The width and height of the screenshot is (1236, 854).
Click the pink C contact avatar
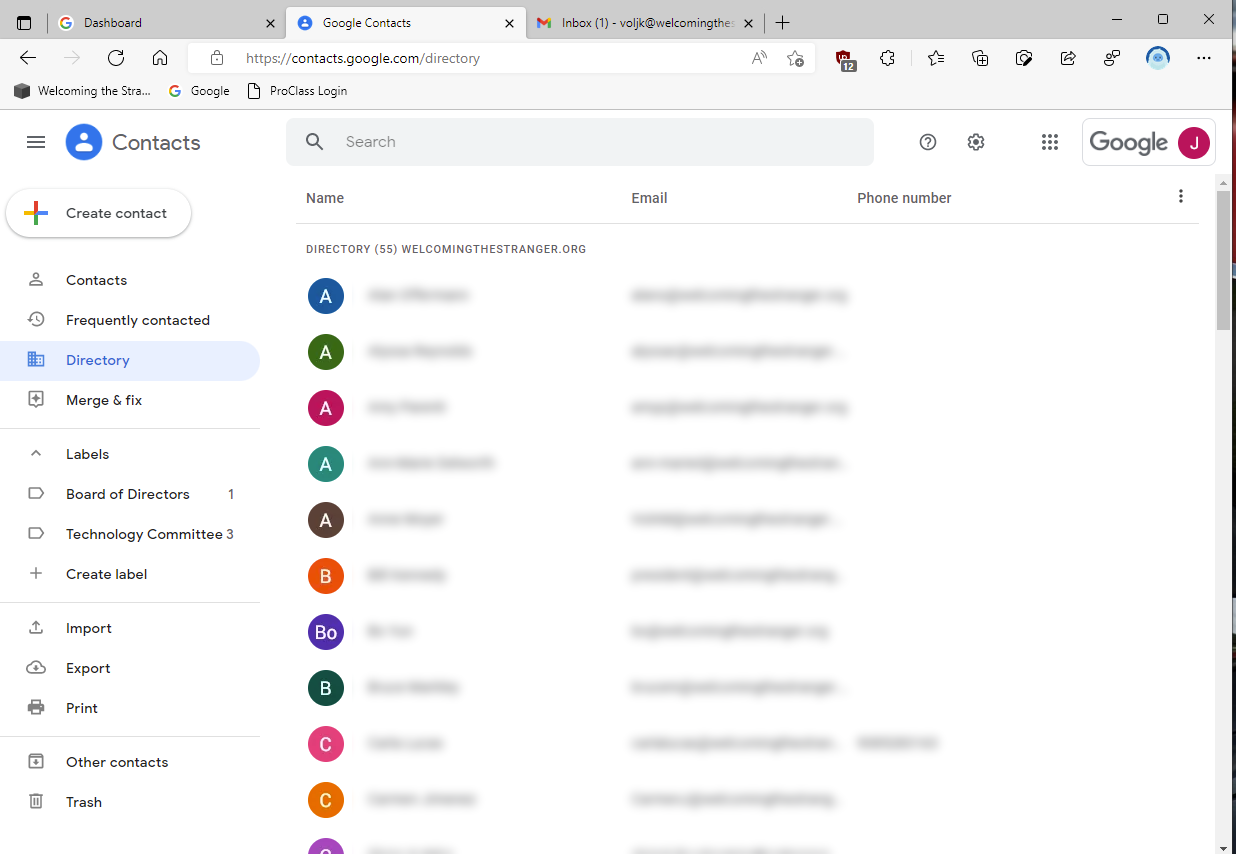326,744
